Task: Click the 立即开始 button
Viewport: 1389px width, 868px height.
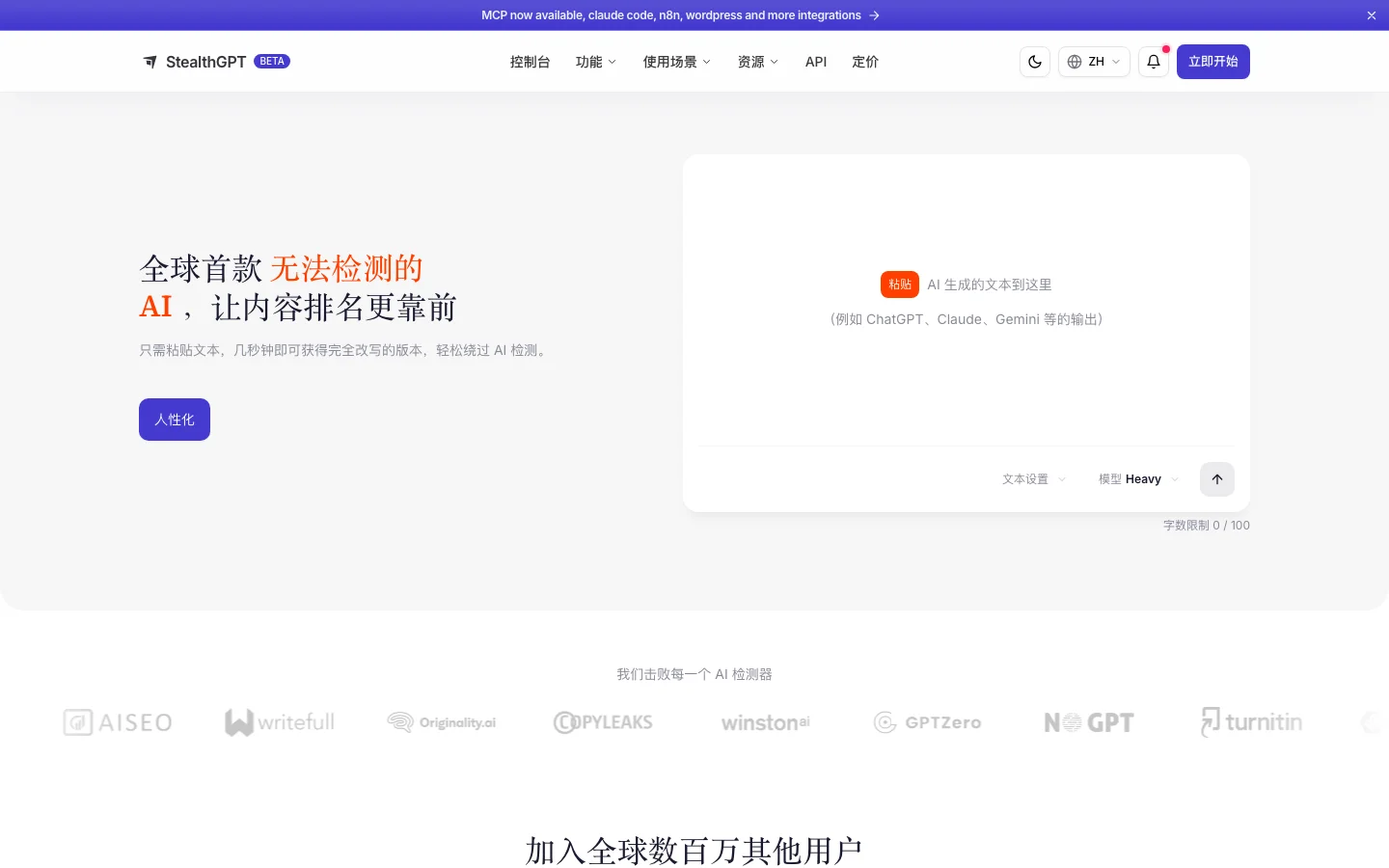Action: point(1213,62)
